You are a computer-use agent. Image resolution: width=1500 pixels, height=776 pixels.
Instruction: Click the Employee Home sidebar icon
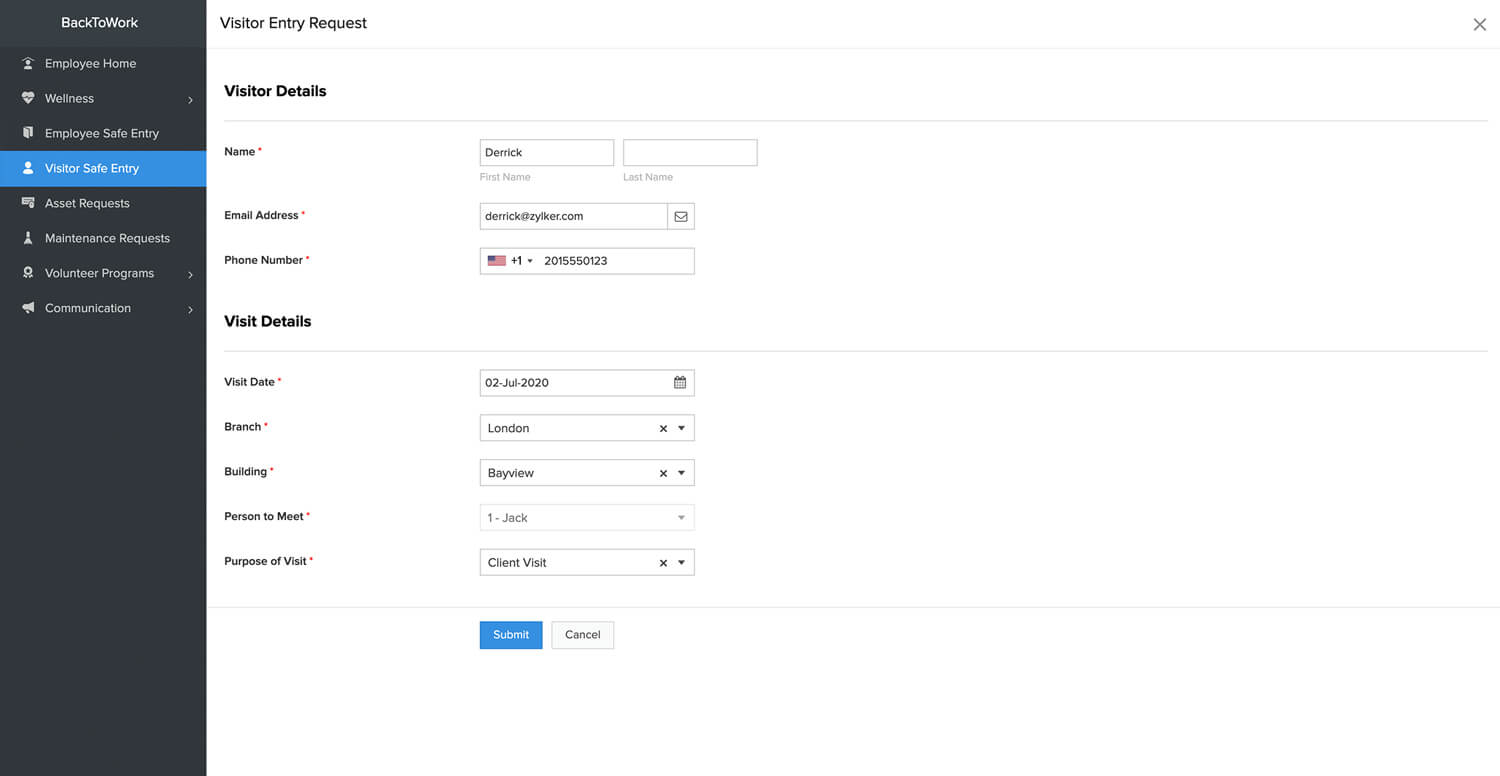[x=28, y=63]
